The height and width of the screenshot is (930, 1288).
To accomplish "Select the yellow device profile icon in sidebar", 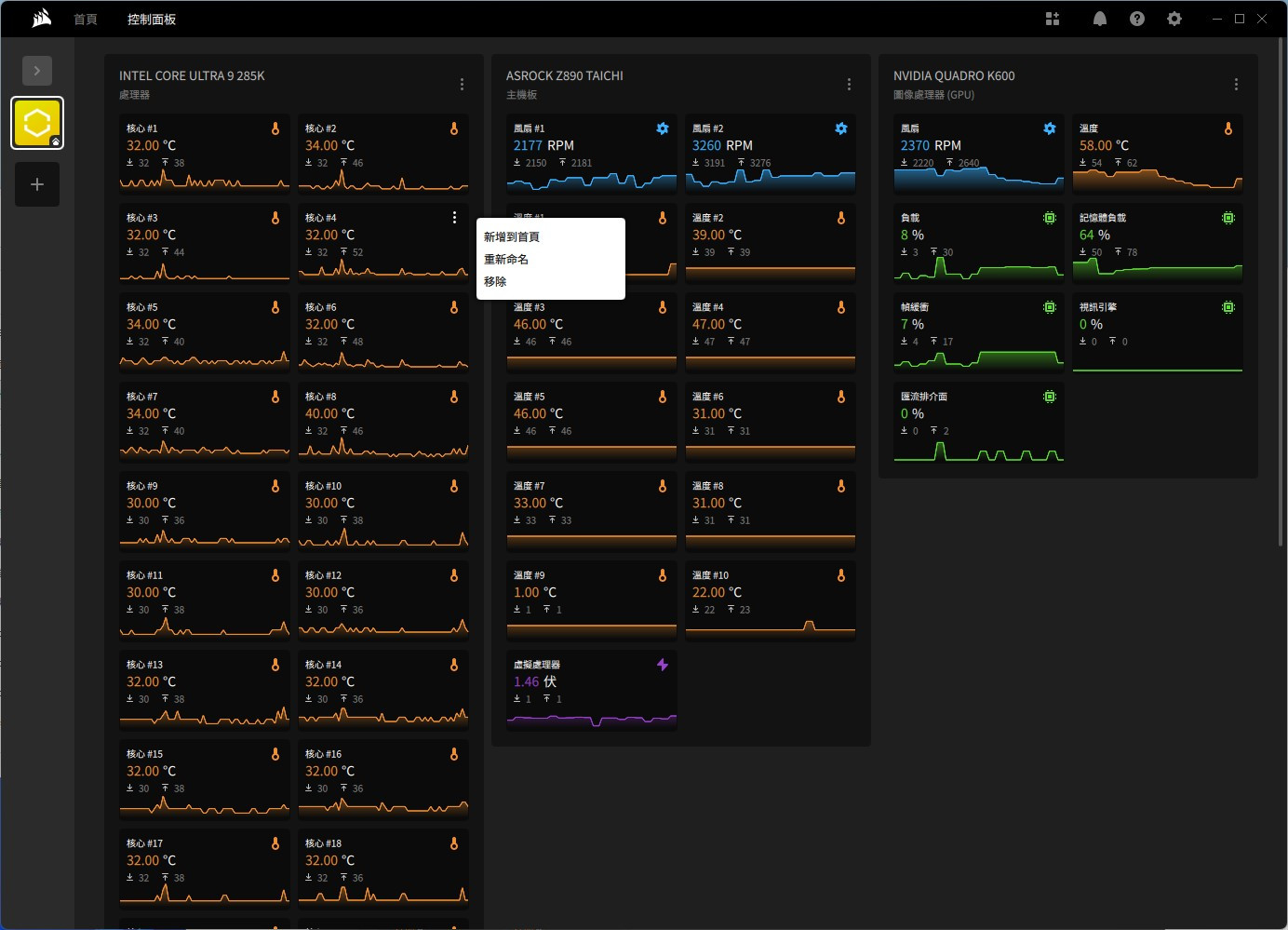I will coord(37,123).
